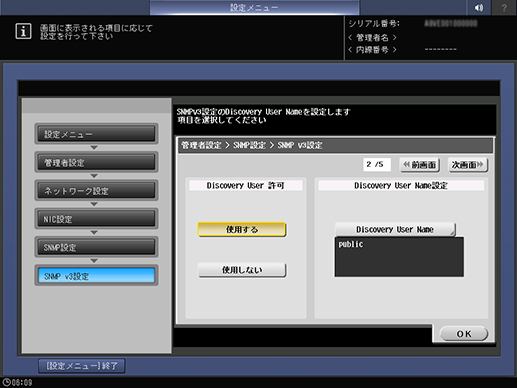The image size is (517, 388).
Task: Select 使用する for Discovery User
Action: point(242,229)
